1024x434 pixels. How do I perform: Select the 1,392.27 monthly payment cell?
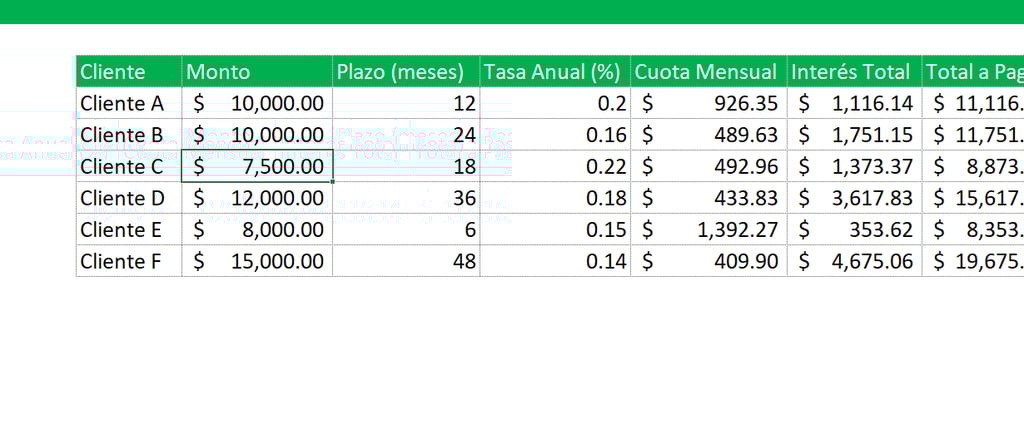coord(708,230)
